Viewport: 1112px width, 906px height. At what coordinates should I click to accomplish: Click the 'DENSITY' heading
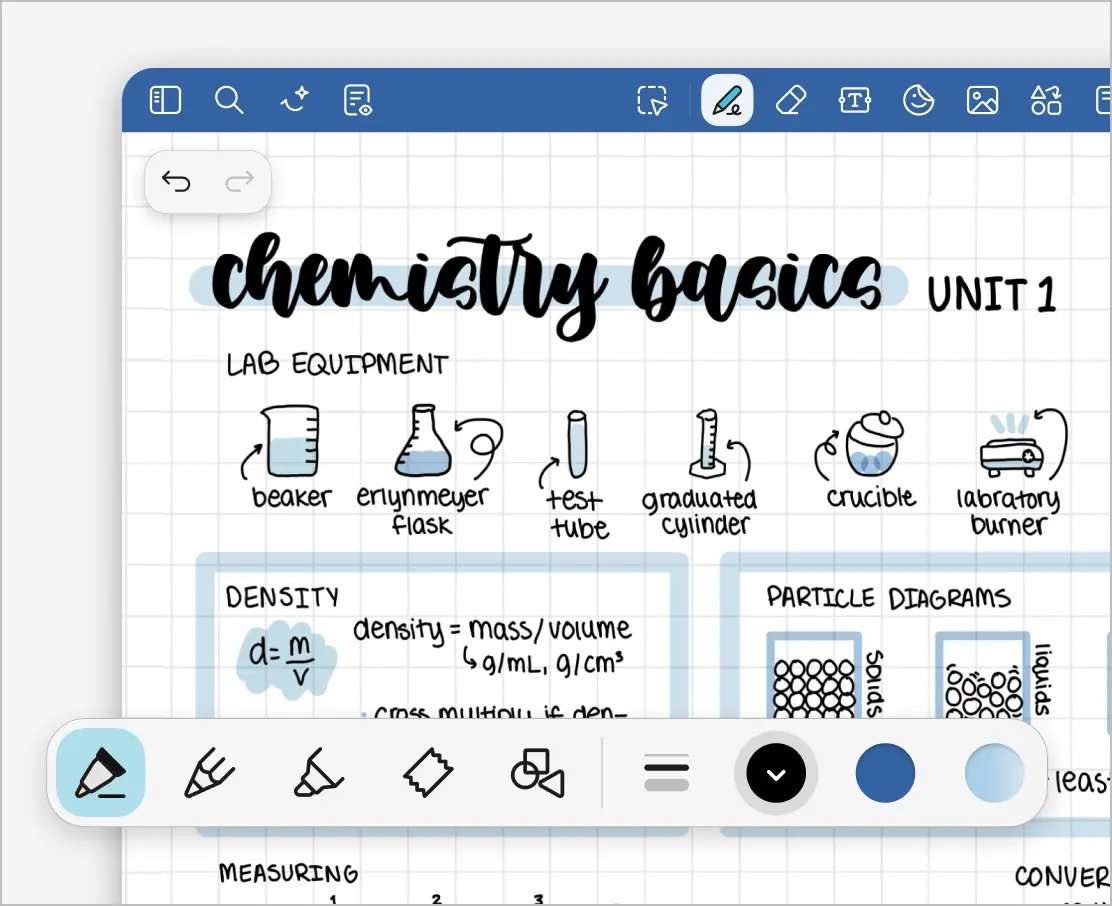(282, 597)
